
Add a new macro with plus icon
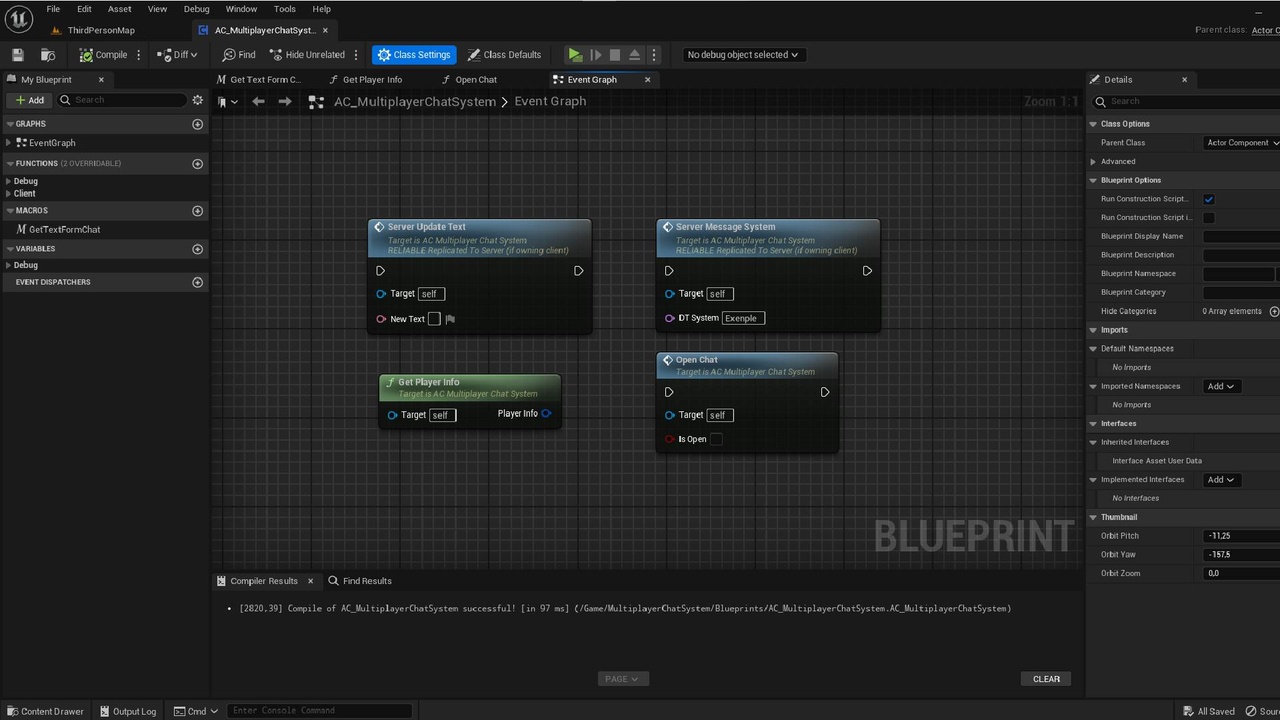coord(197,211)
